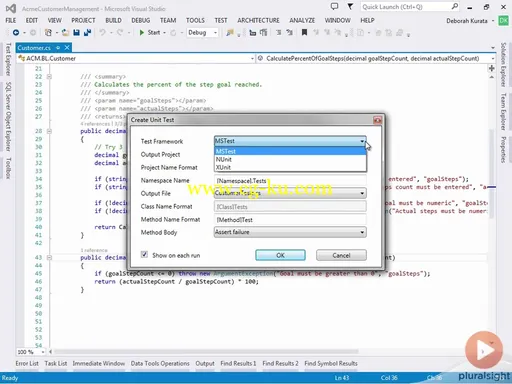
Task: Open the Test Framework MSTest combo box
Action: tap(290, 141)
